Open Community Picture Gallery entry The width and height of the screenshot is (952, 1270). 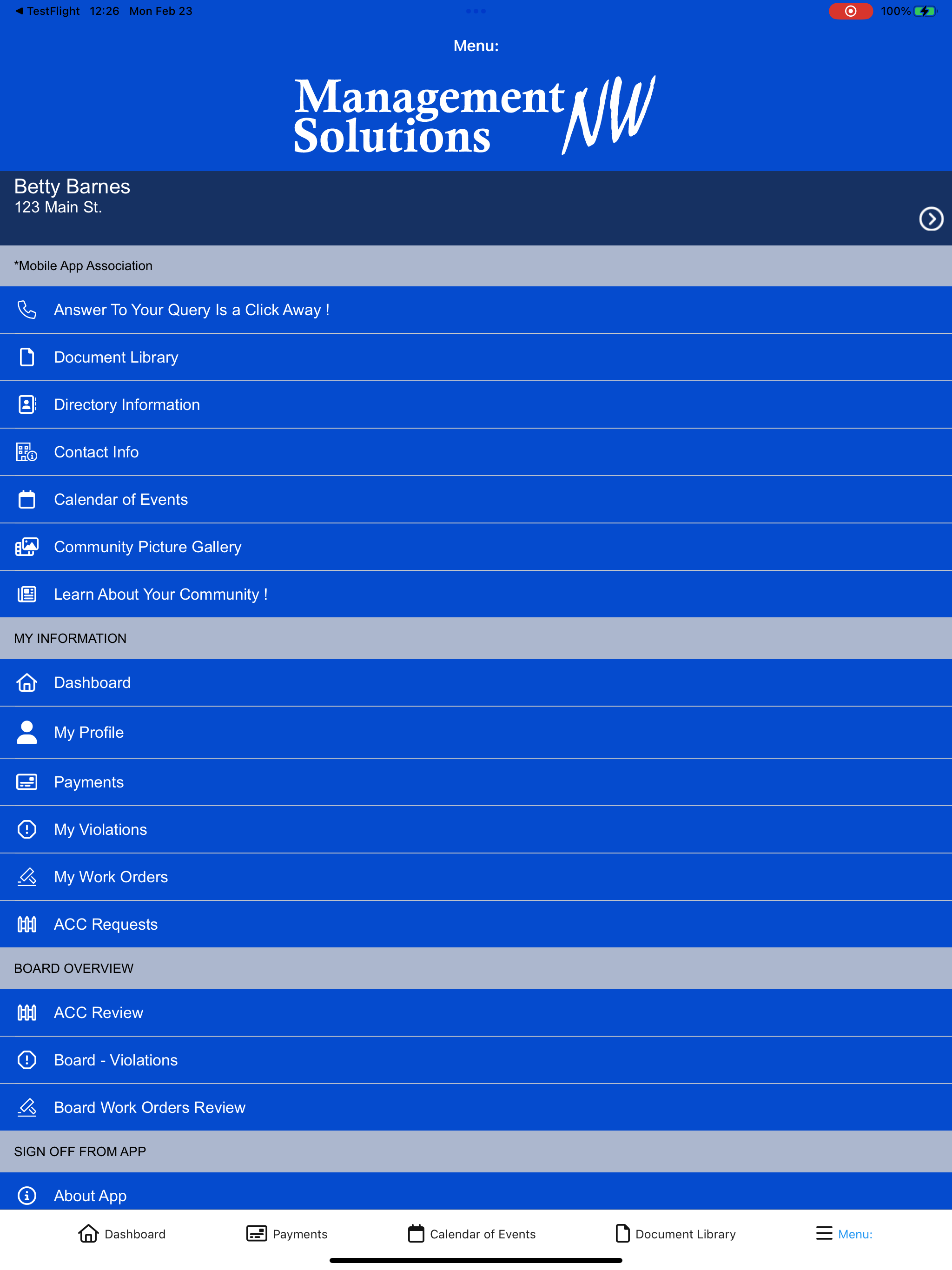click(x=476, y=547)
